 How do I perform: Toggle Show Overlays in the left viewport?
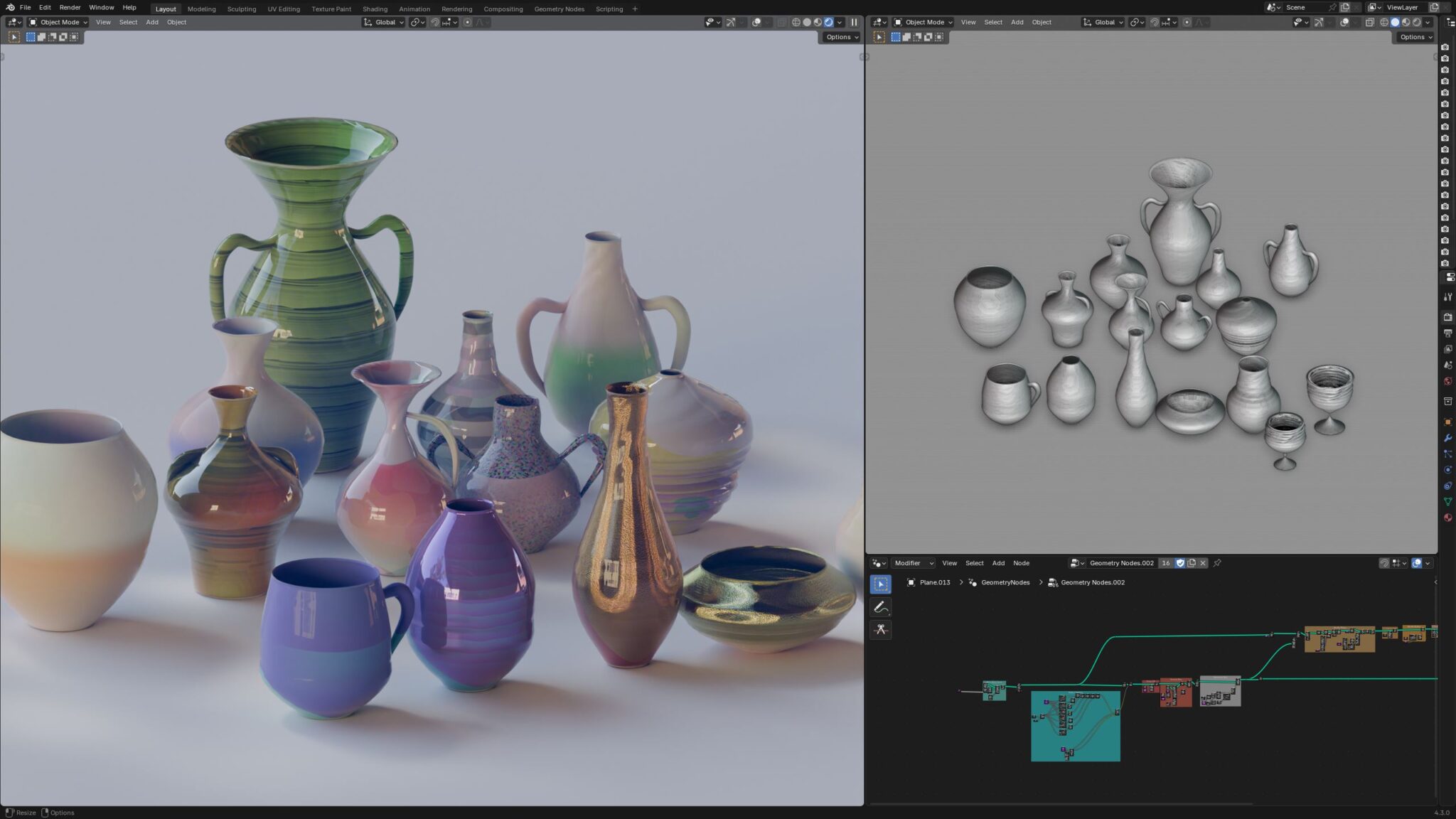756,22
